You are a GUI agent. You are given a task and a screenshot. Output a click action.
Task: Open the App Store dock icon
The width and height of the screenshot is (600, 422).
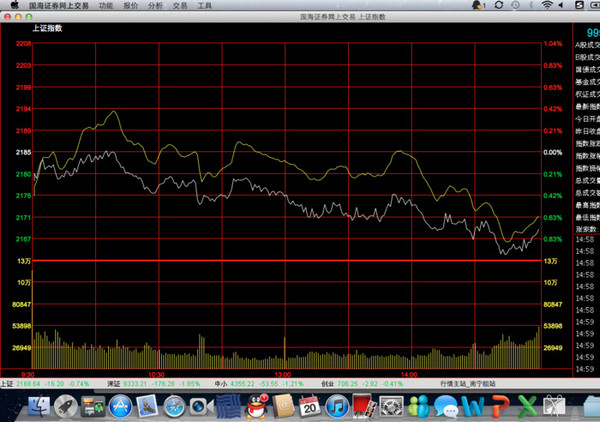[120, 407]
